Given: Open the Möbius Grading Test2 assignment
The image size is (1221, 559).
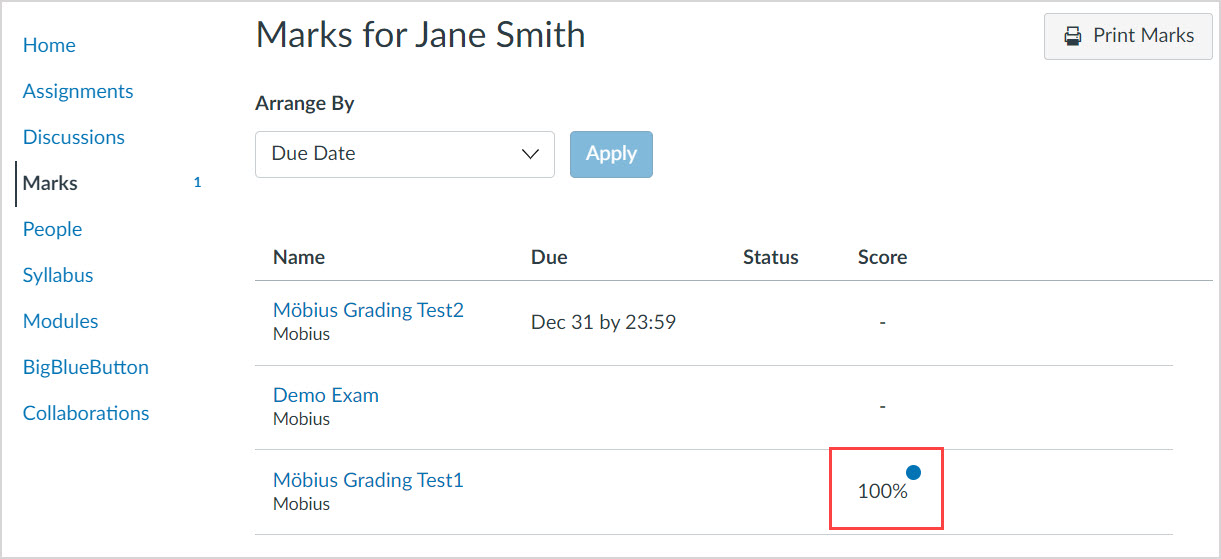Looking at the screenshot, I should pos(368,310).
